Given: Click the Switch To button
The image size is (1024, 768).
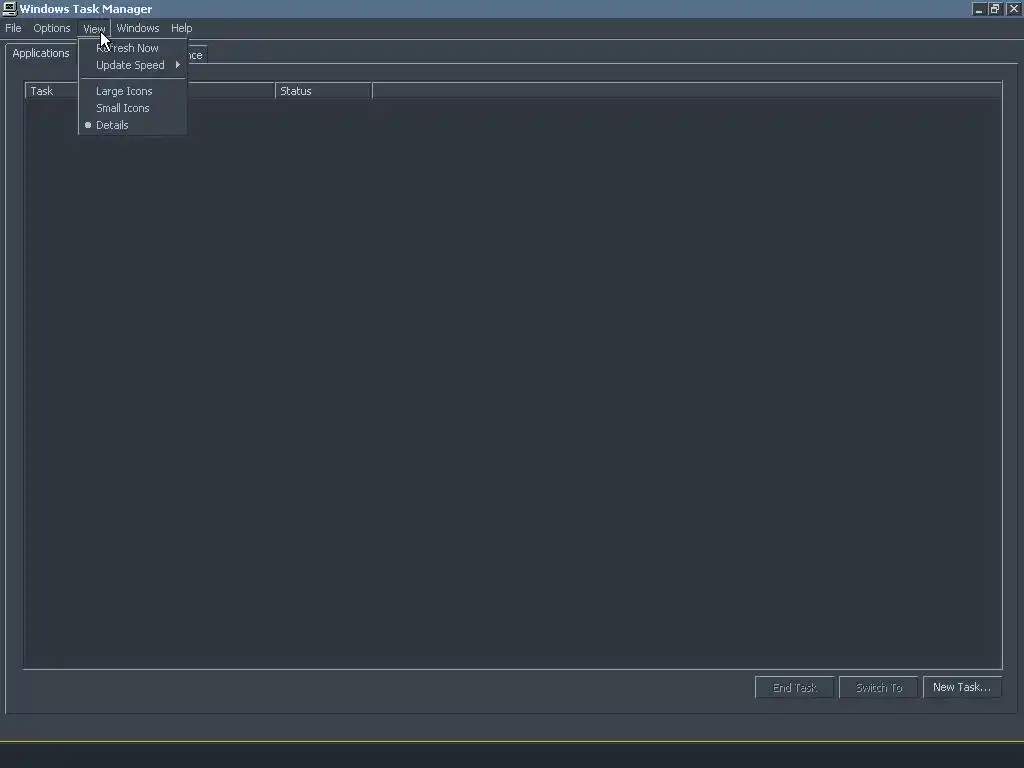Looking at the screenshot, I should tap(878, 688).
